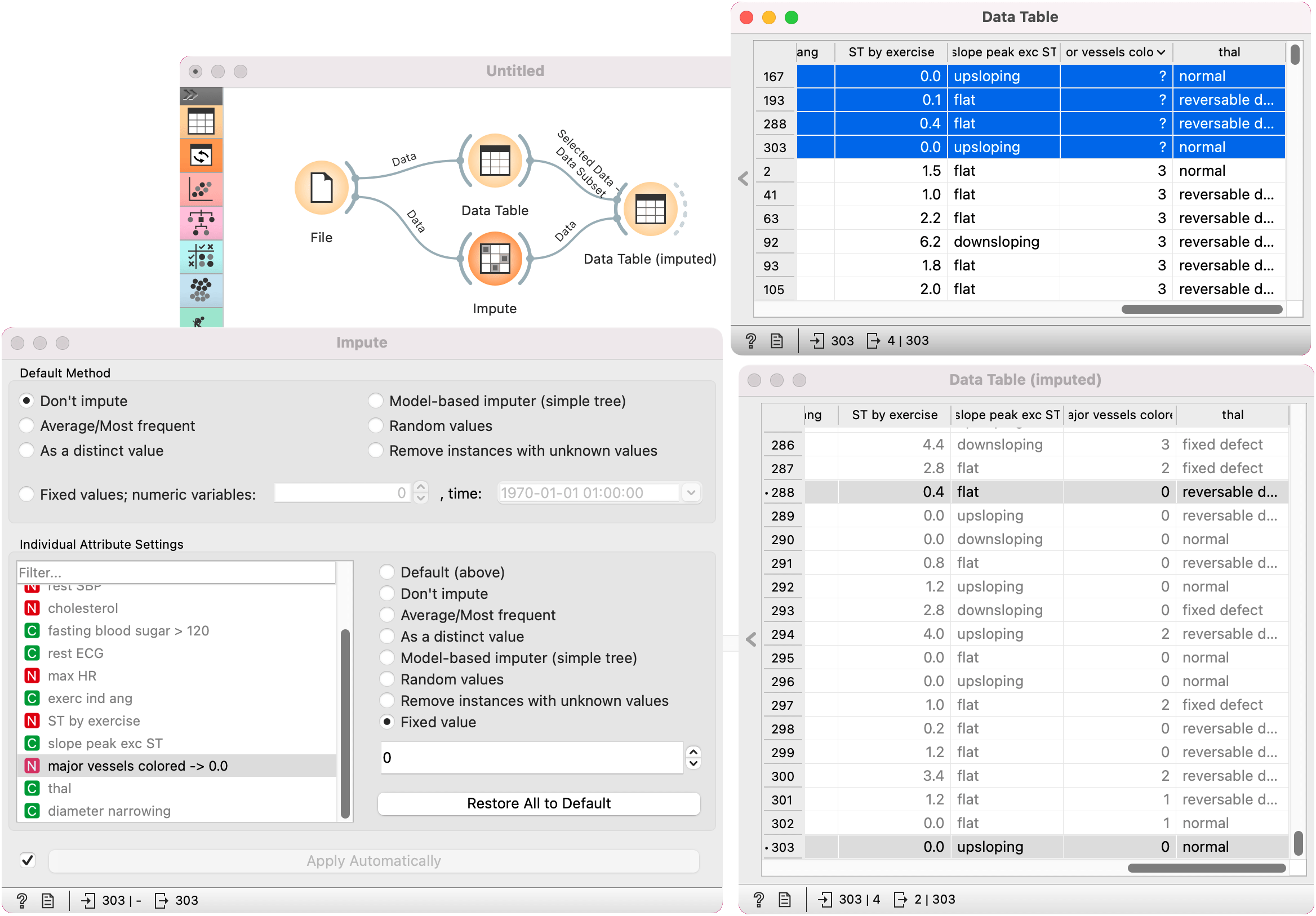1316x916 pixels.
Task: Open help in the Data Table window status bar
Action: point(751,341)
